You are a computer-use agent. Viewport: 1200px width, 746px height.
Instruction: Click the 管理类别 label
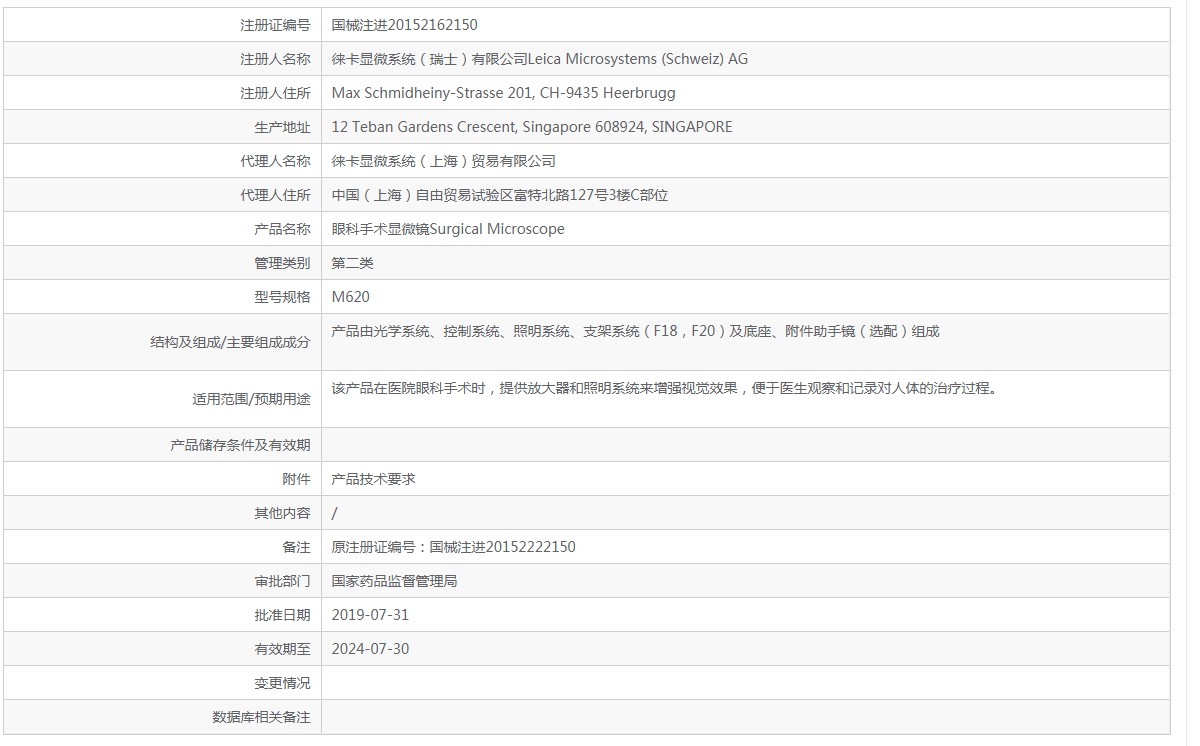[282, 263]
